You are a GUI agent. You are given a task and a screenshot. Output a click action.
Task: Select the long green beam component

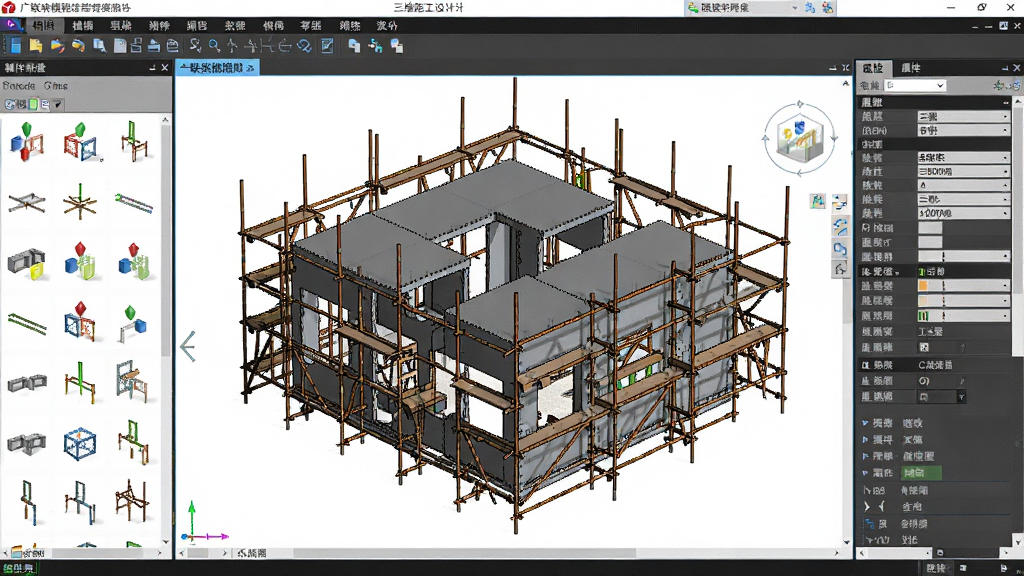(27, 323)
